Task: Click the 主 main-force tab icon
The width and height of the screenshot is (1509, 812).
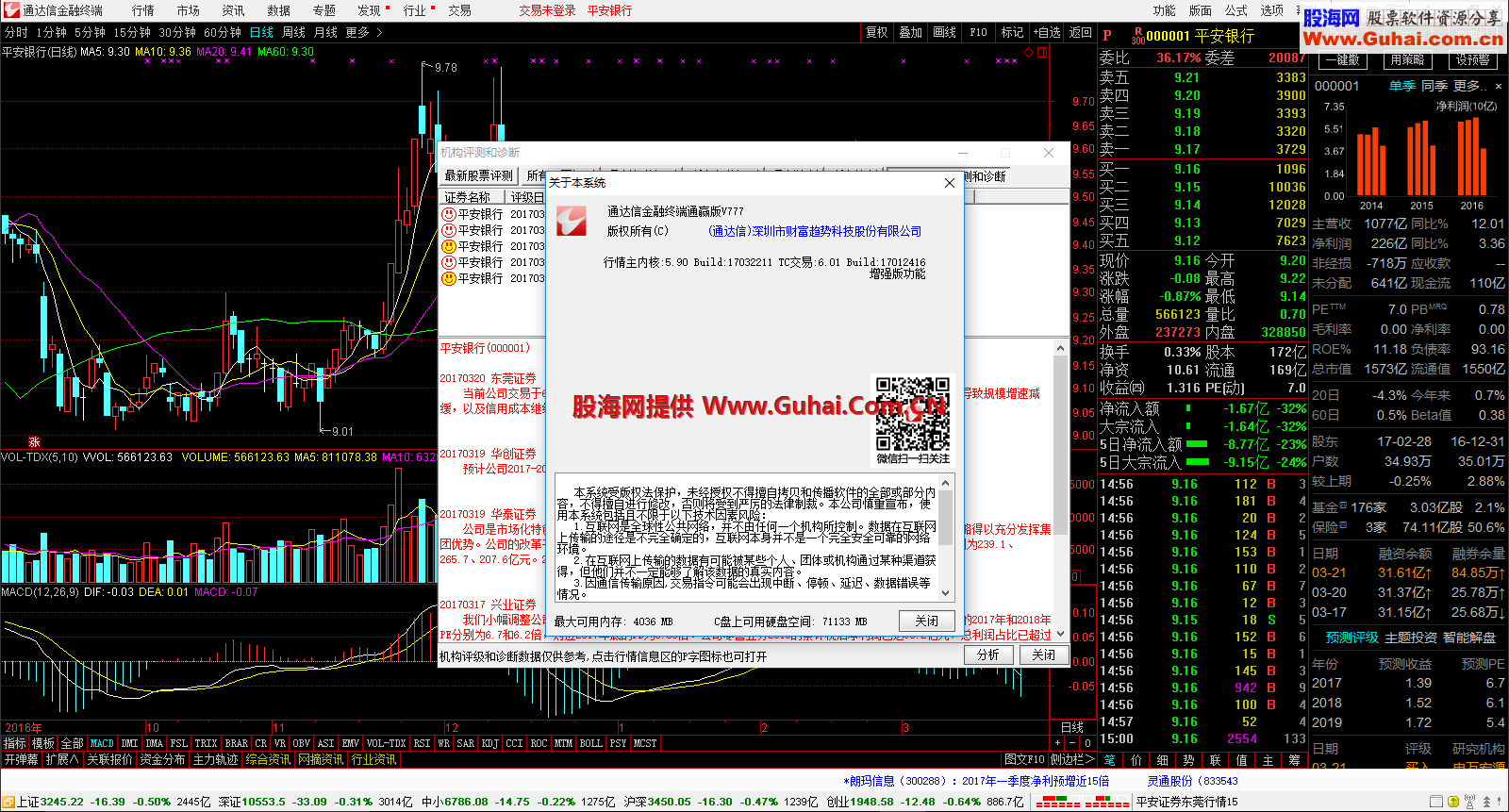Action: 1269,759
